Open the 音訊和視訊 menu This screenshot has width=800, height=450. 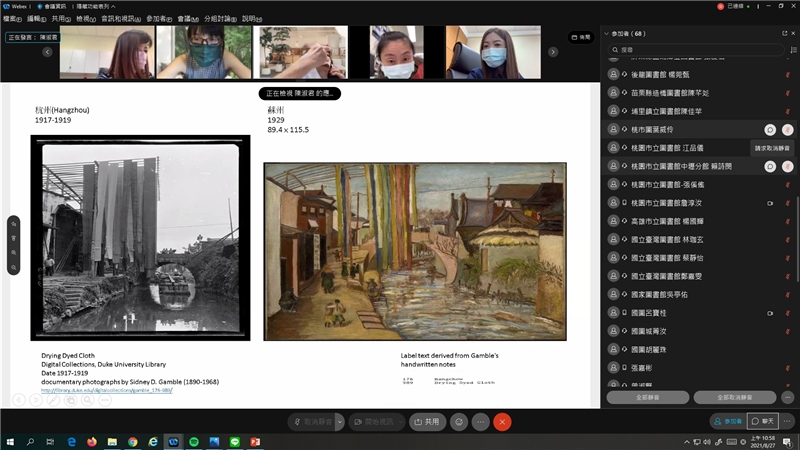tap(121, 19)
